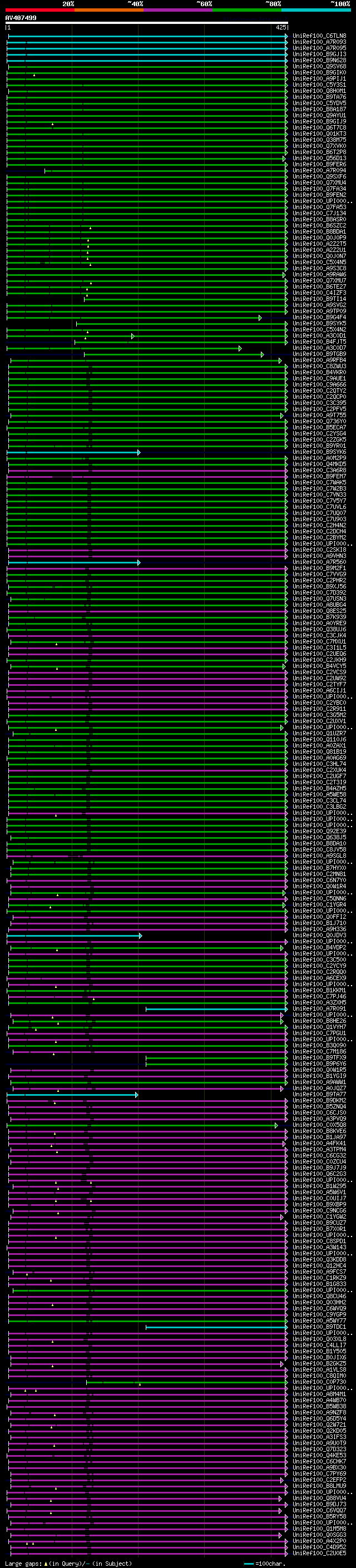The width and height of the screenshot is (356, 1568).
Task: Select hit UniRef100_C2MN81
Action: [x=319, y=874]
